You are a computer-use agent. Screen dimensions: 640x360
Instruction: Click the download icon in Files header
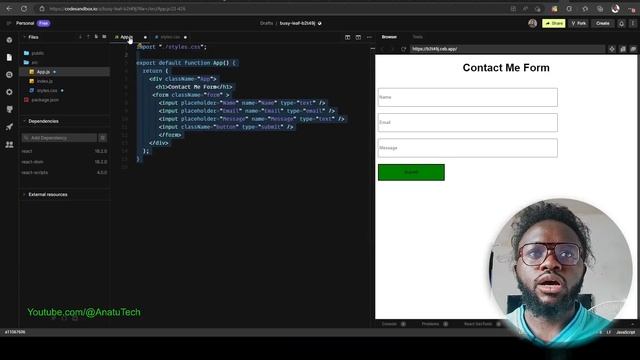pos(80,37)
